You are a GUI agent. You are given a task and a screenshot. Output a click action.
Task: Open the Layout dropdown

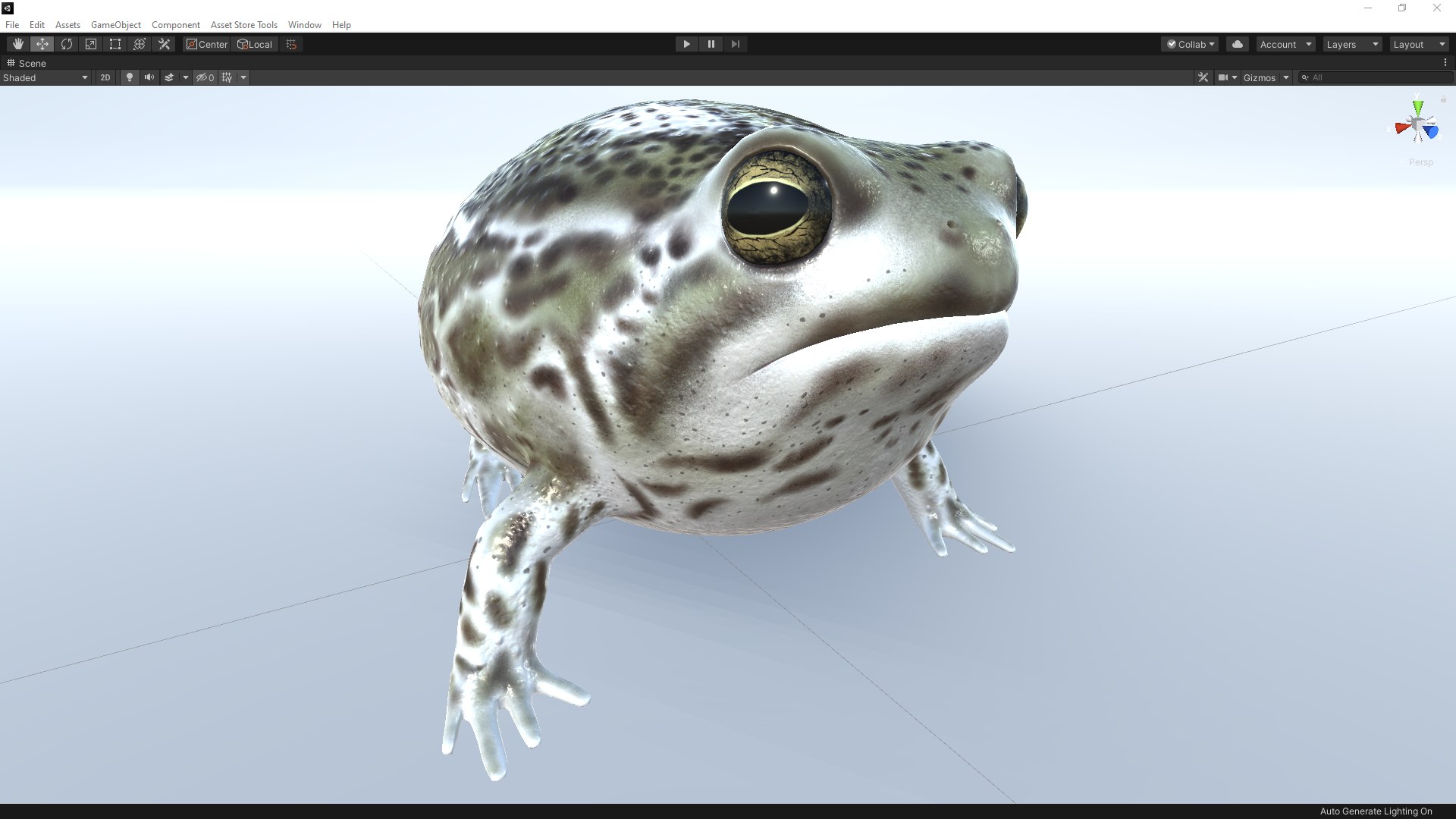coord(1419,44)
